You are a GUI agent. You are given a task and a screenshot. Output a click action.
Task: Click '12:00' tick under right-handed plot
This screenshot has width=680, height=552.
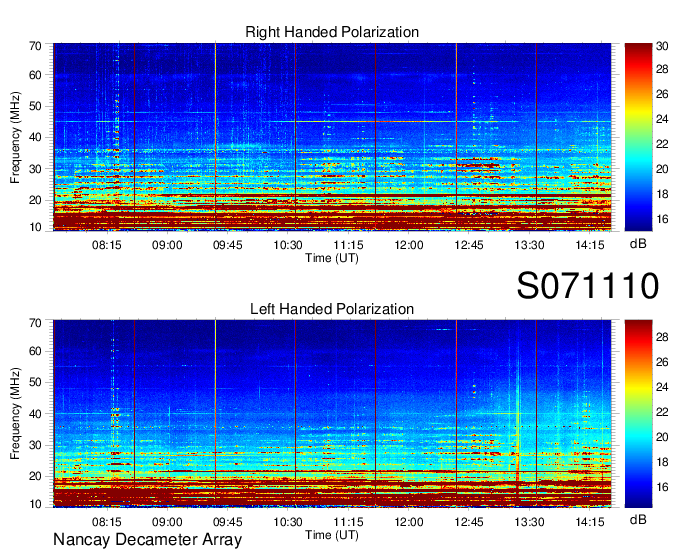409,245
